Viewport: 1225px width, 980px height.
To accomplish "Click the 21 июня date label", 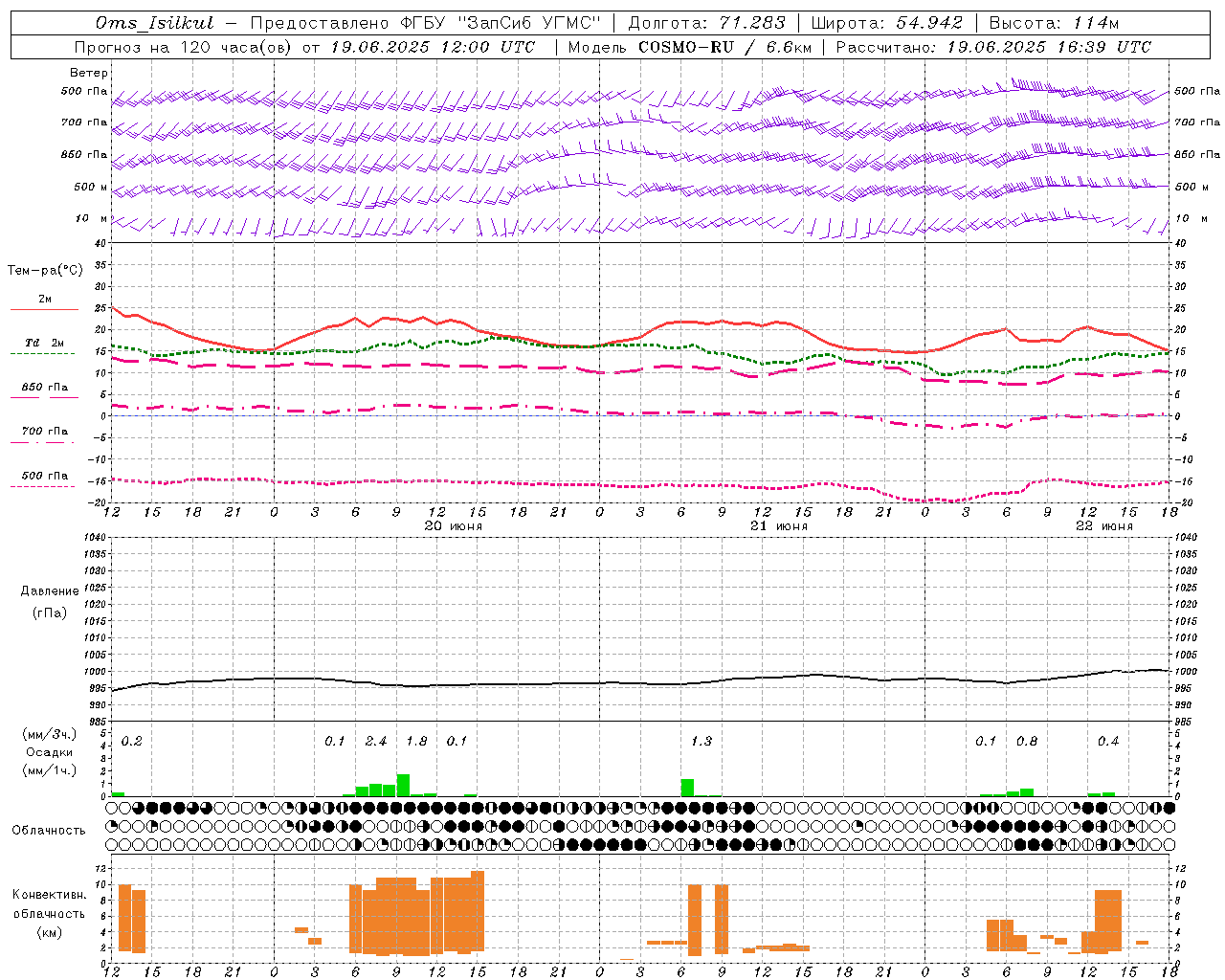I will click(x=779, y=526).
